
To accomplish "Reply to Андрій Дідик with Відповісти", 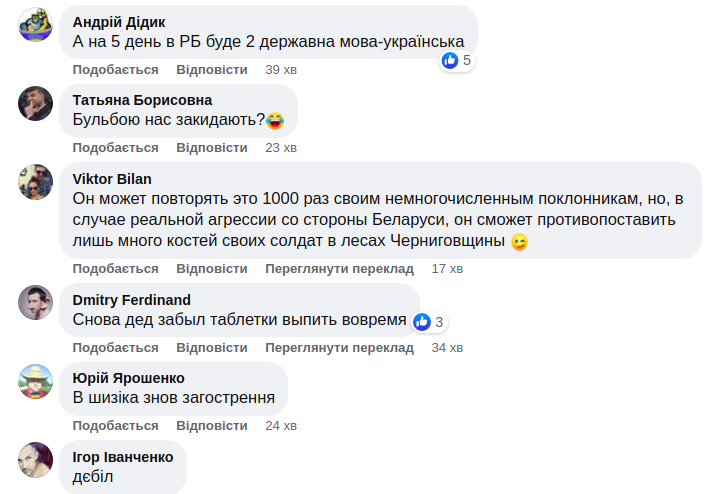I will click(211, 69).
